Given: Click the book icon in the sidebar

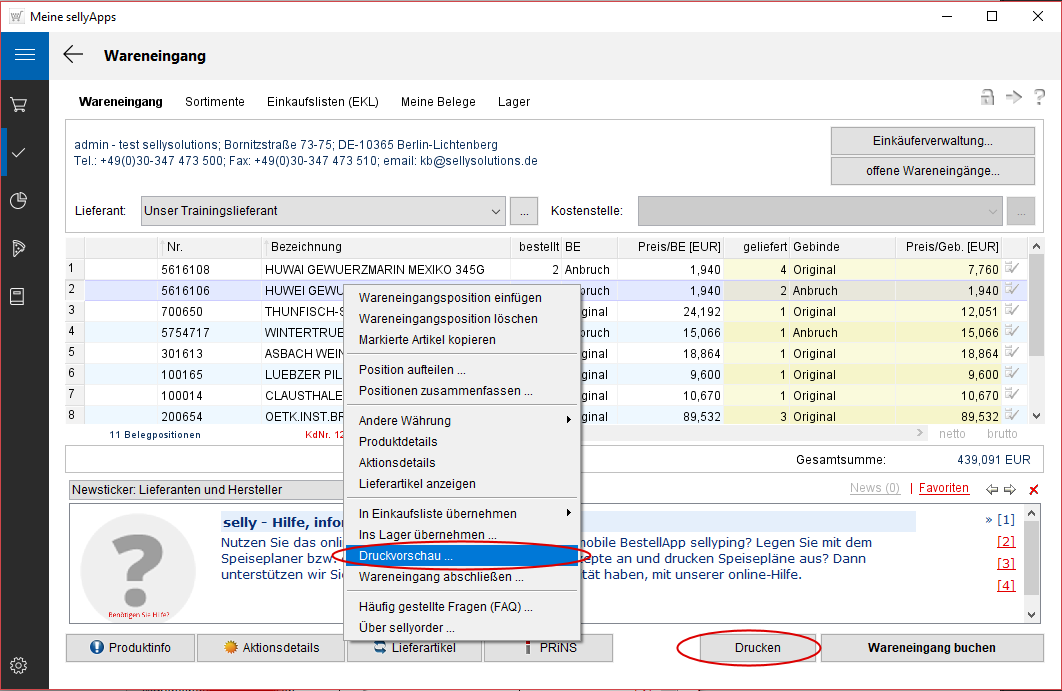Looking at the screenshot, I should pyautogui.click(x=18, y=296).
